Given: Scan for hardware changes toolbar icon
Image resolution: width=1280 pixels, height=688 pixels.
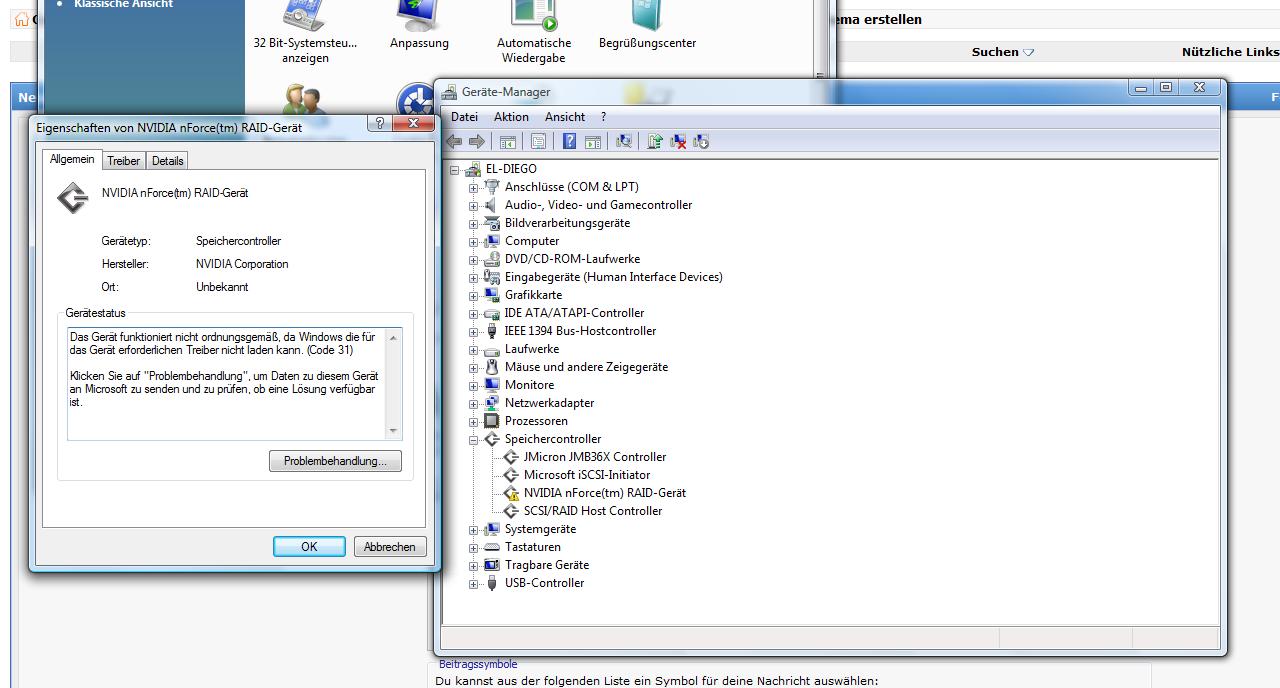Looking at the screenshot, I should click(x=624, y=142).
